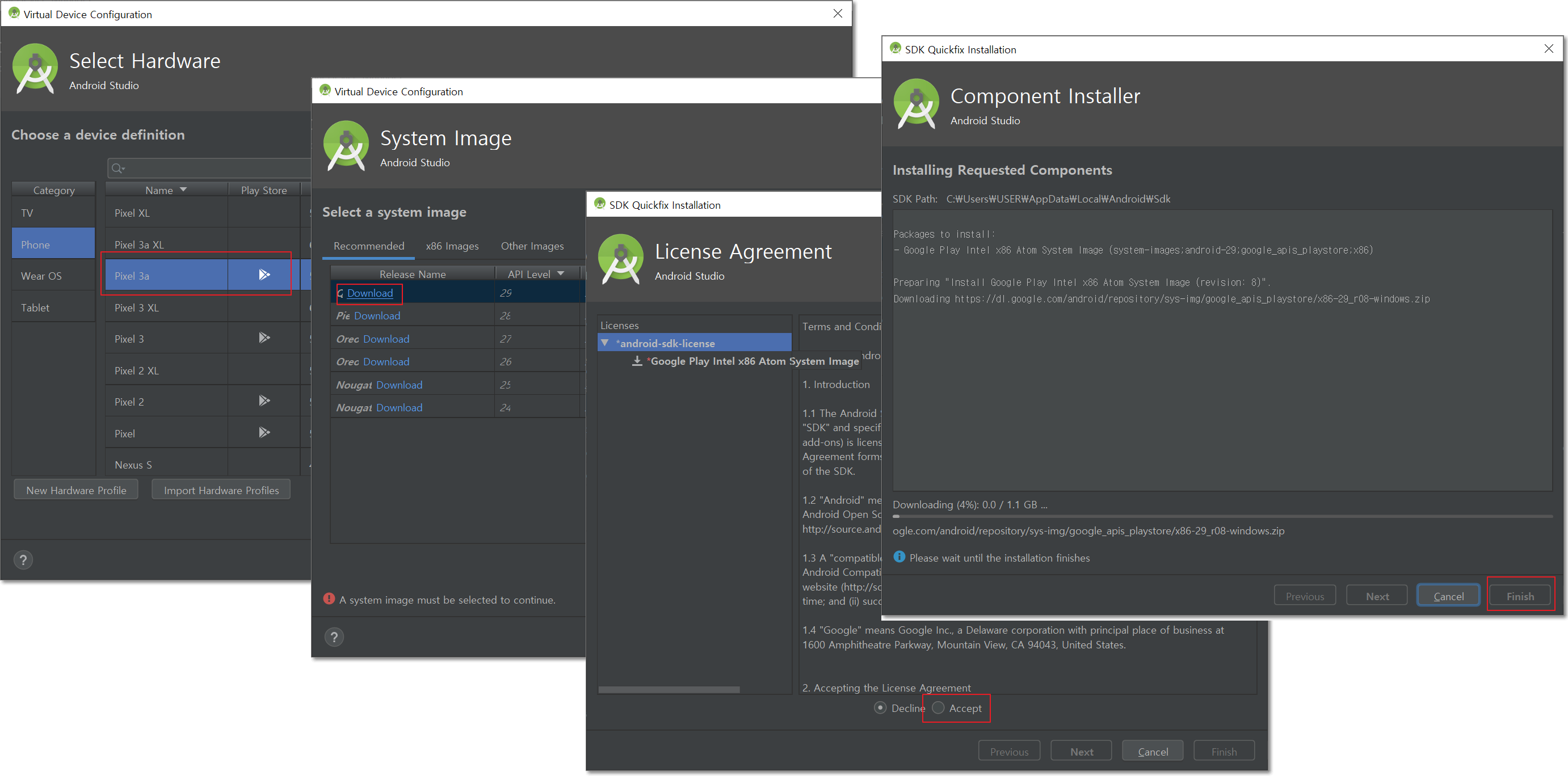This screenshot has height=780, width=1568.
Task: Click the New Hardware Profile button
Action: (x=76, y=490)
